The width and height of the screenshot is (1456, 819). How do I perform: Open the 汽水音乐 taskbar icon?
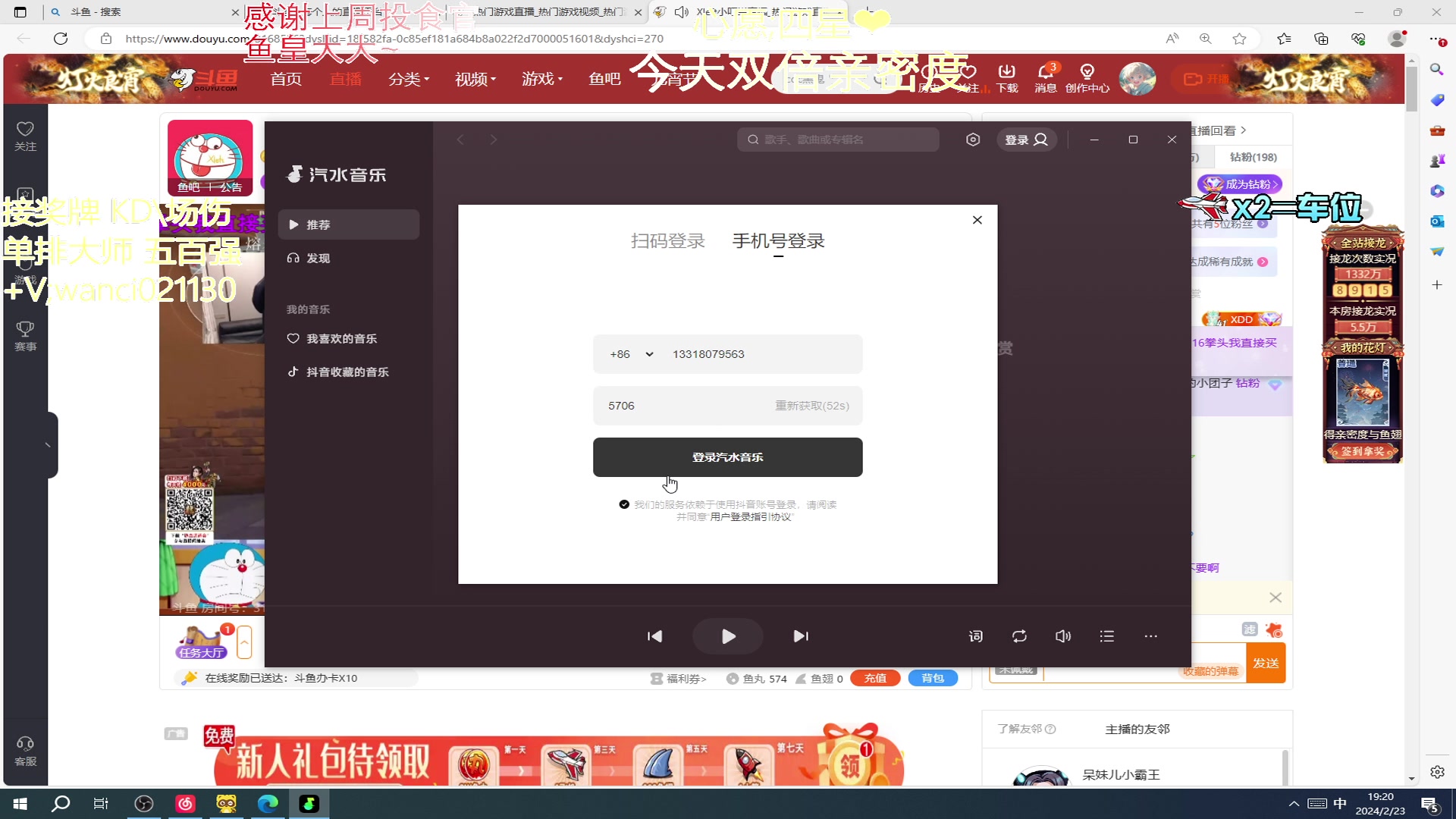(x=309, y=804)
